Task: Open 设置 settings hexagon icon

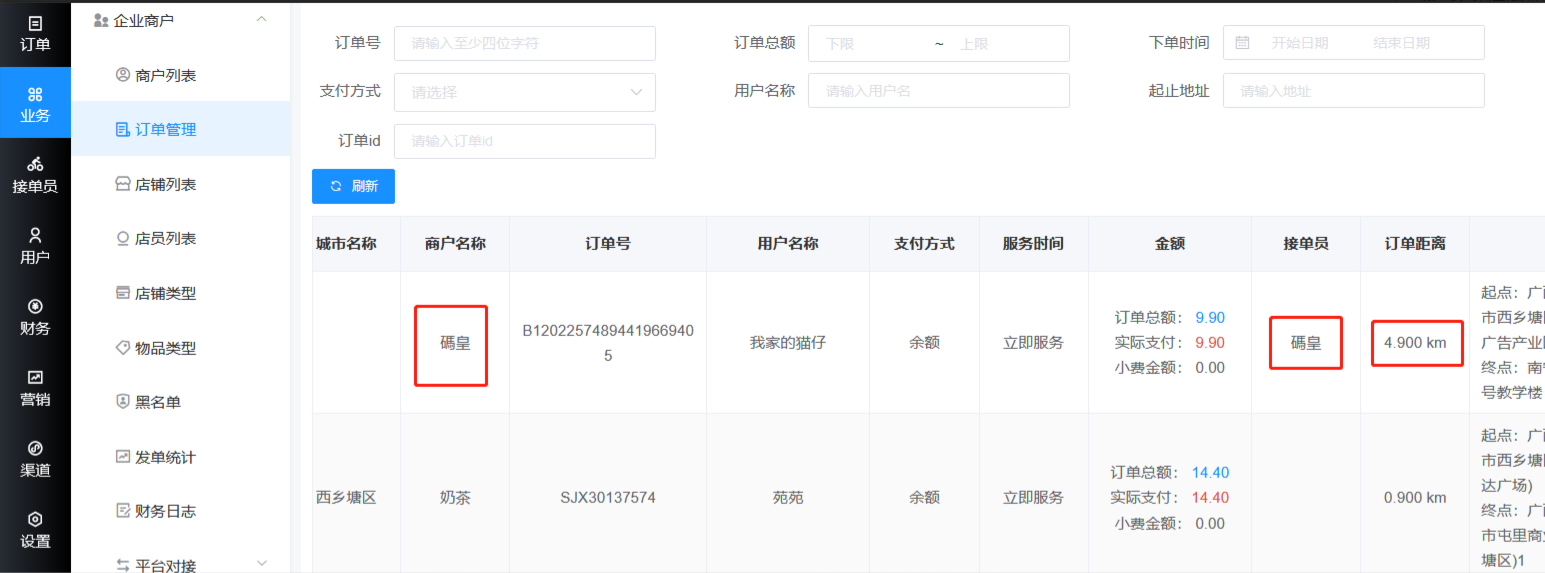Action: pyautogui.click(x=35, y=519)
